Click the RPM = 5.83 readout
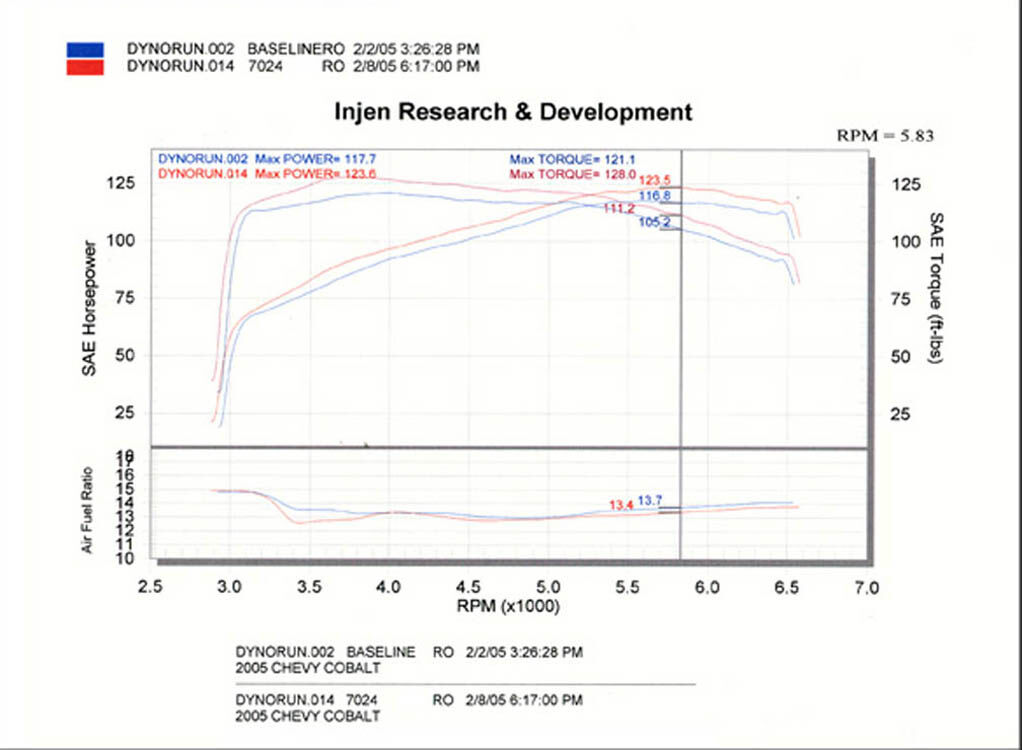This screenshot has height=750, width=1022. [x=885, y=136]
